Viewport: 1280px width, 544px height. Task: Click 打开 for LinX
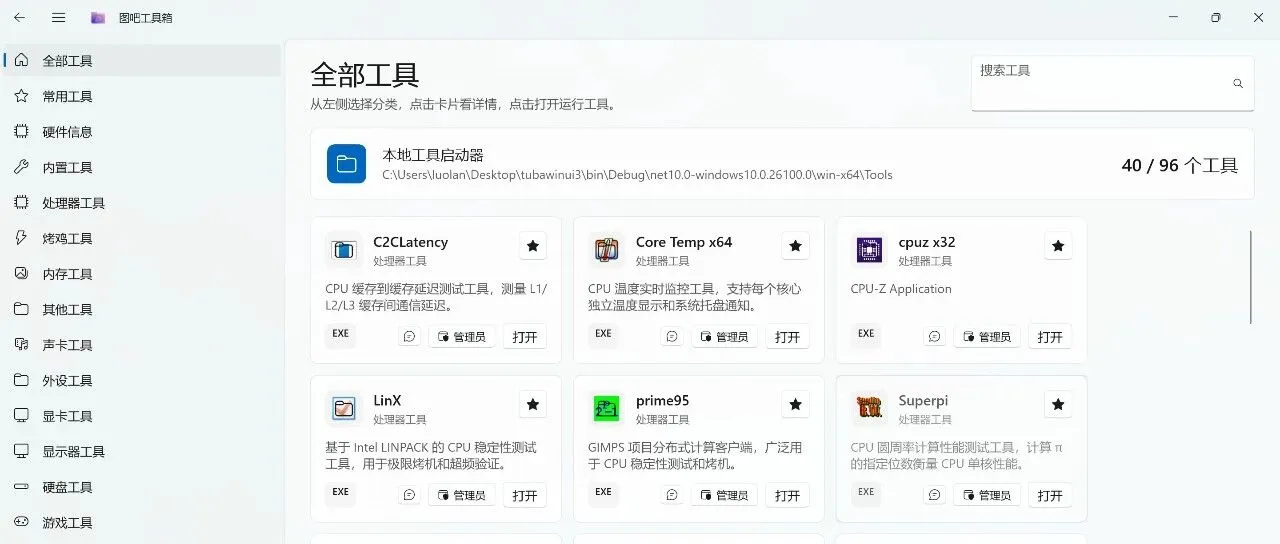[x=525, y=495]
